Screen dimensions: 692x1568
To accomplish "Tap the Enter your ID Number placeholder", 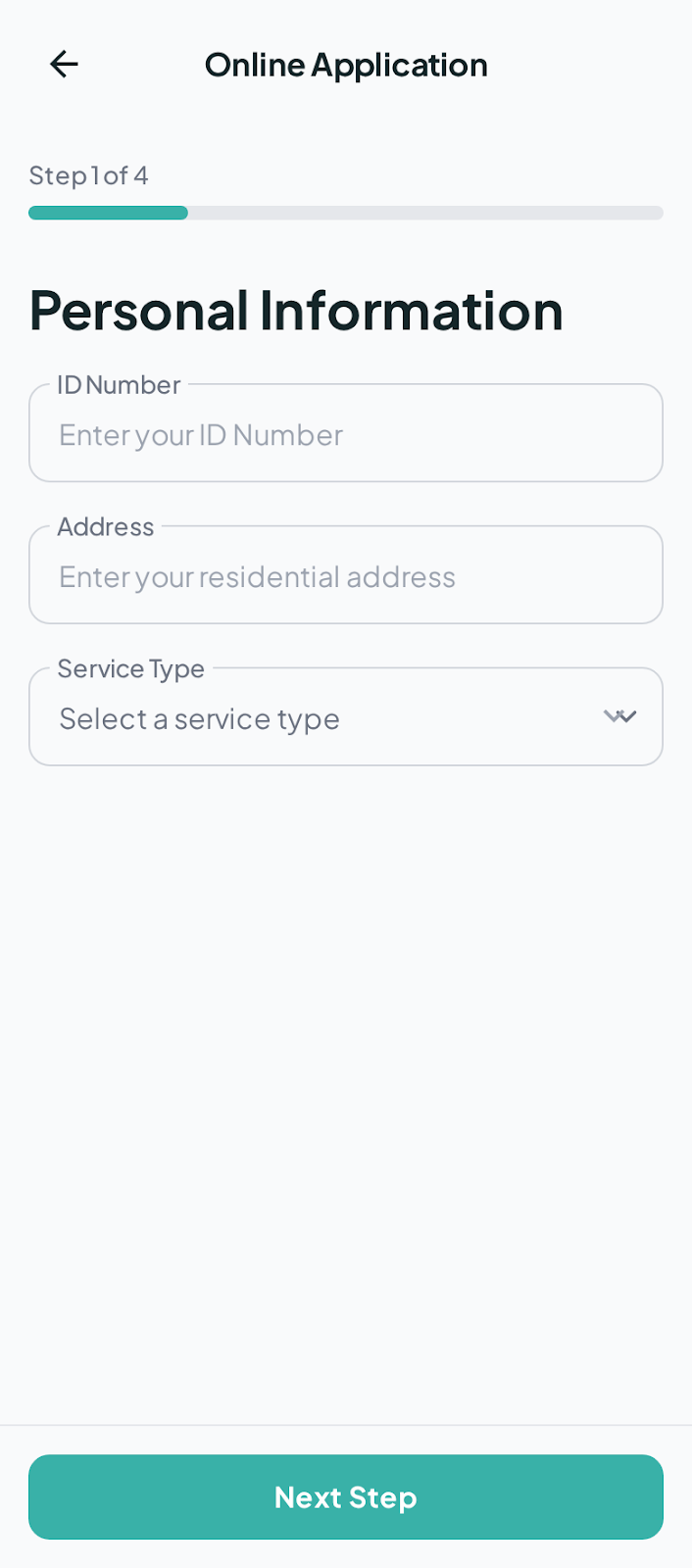I will [201, 435].
